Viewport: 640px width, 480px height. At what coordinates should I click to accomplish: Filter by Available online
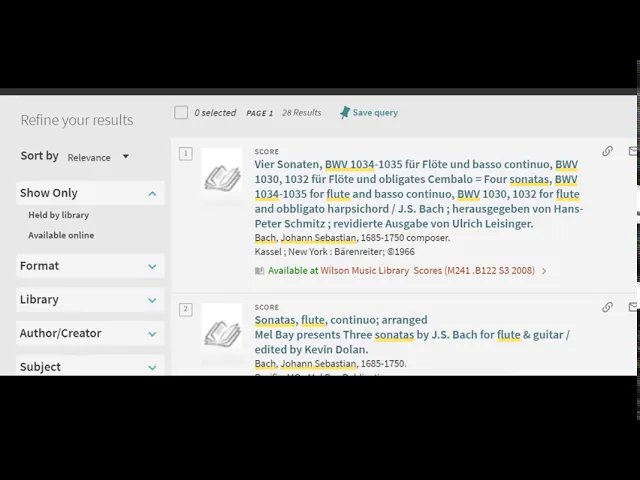[x=61, y=235]
